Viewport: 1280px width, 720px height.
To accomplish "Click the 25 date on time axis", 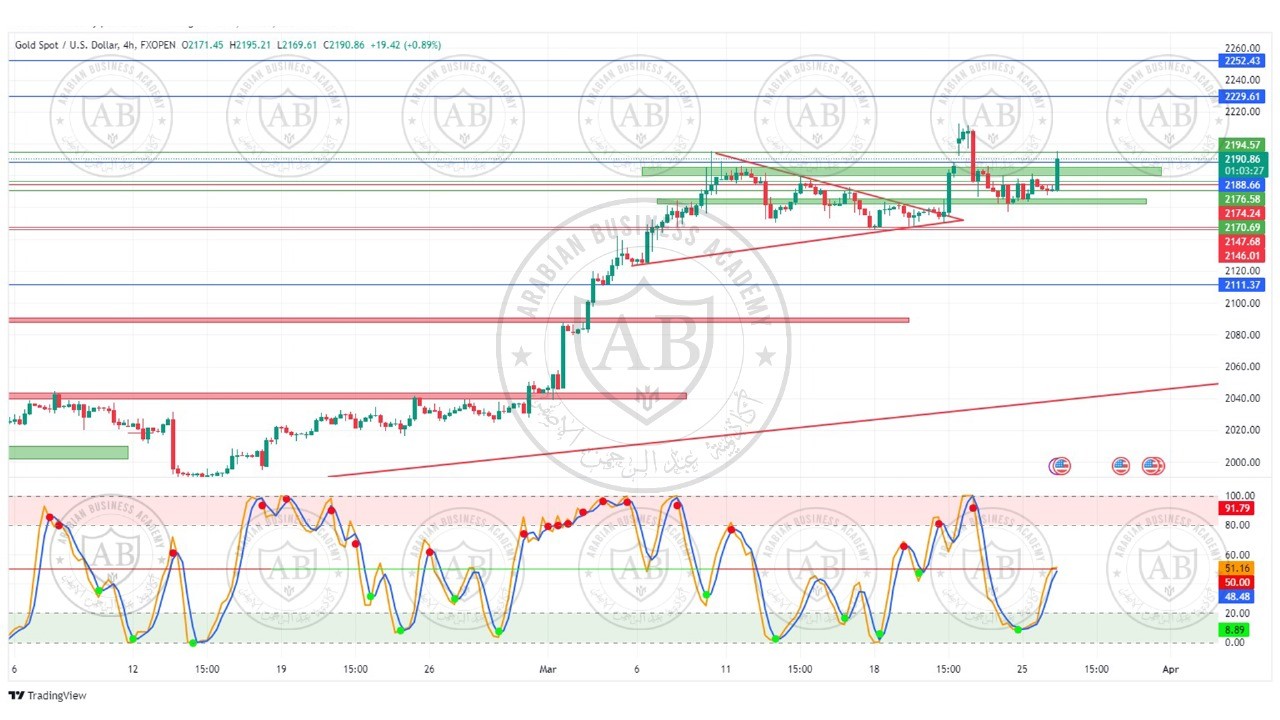I will pyautogui.click(x=1021, y=669).
